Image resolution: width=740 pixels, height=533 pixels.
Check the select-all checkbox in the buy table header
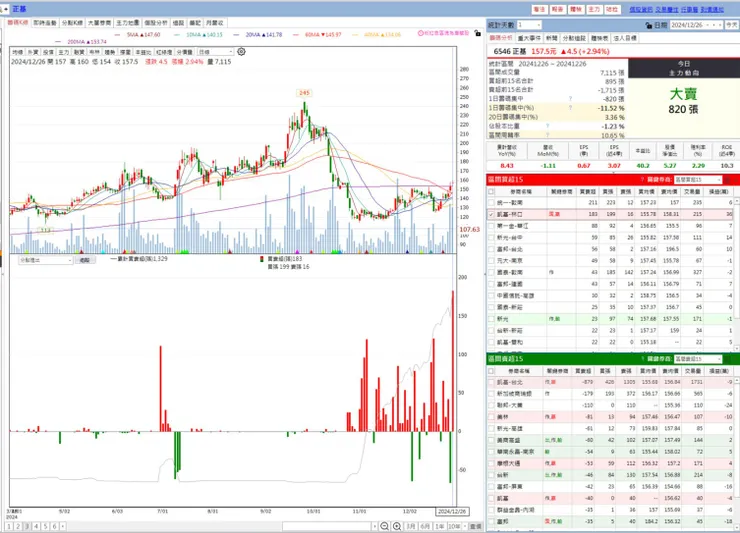[491, 192]
